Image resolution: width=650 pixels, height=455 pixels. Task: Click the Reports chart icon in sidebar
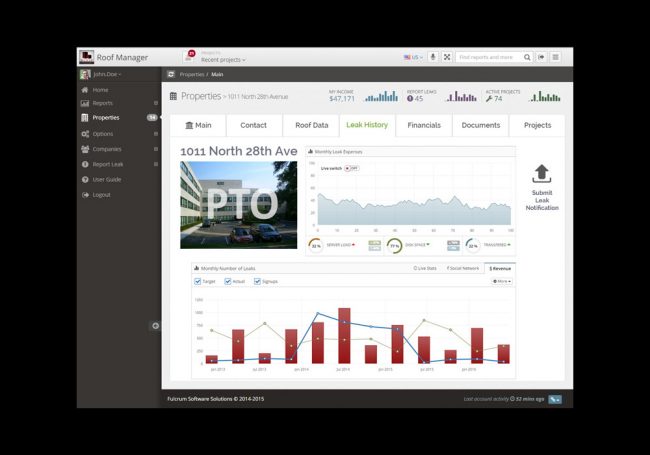[x=85, y=103]
